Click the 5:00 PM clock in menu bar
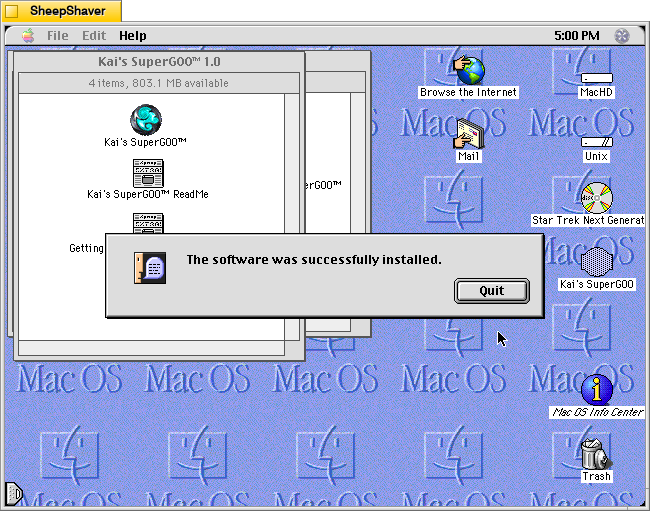The height and width of the screenshot is (511, 650). [577, 36]
